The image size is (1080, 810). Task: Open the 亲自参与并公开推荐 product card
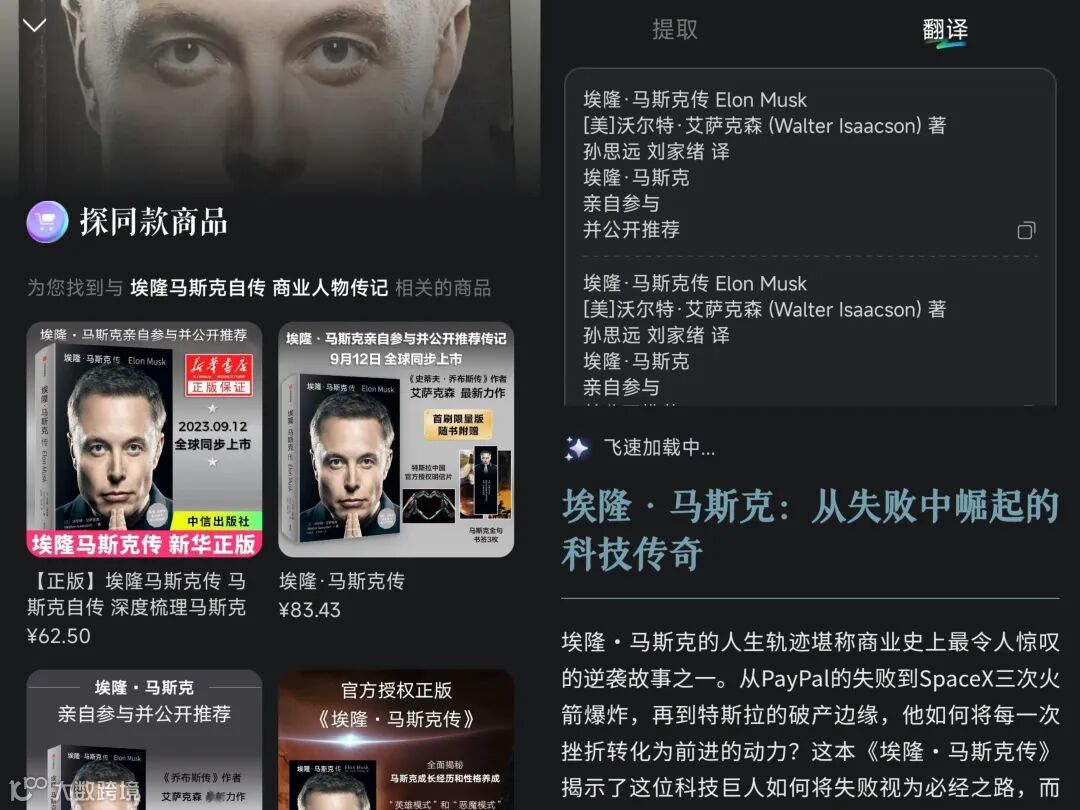[145, 740]
